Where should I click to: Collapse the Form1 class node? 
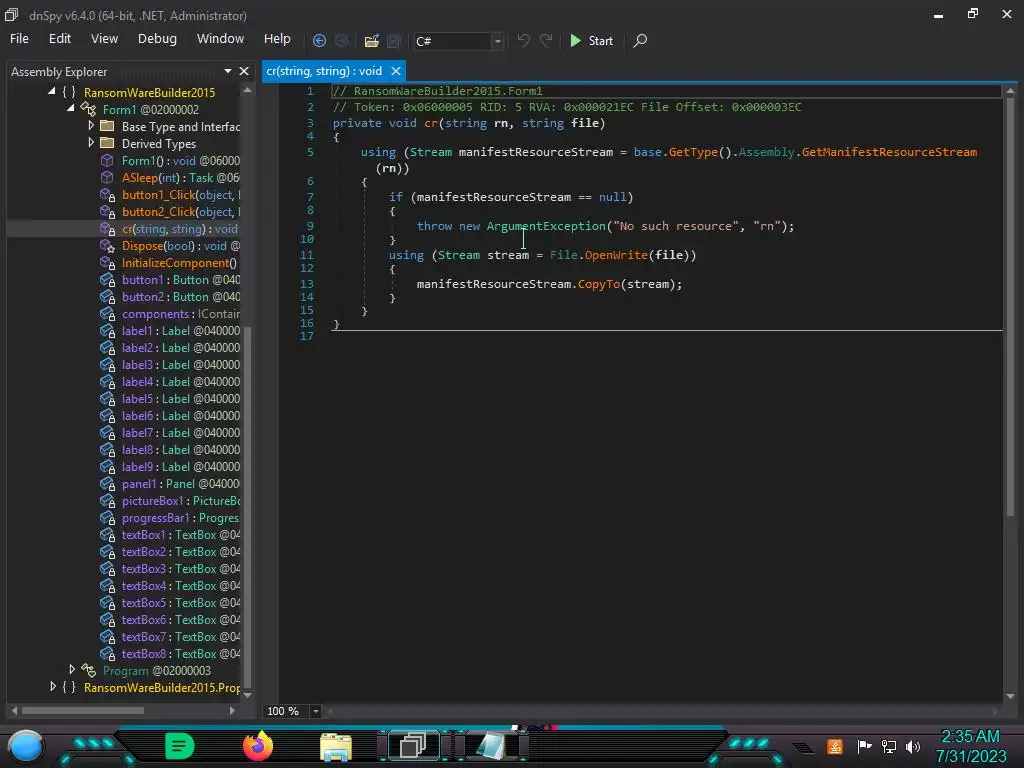[x=71, y=108]
